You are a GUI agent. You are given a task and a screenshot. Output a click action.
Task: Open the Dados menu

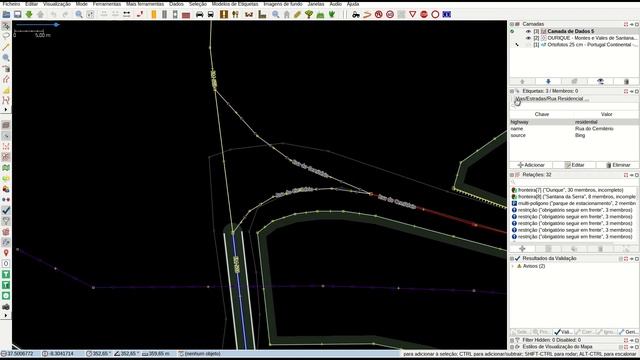click(x=176, y=4)
